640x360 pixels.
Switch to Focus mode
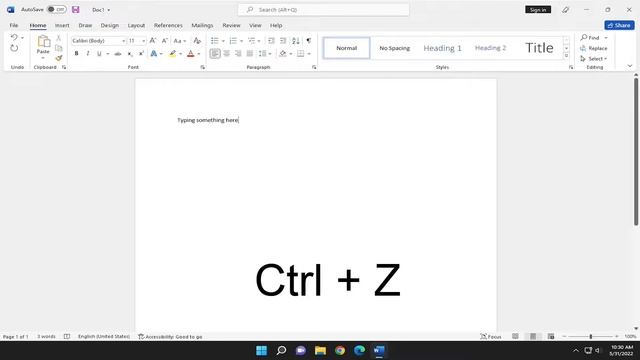[491, 337]
